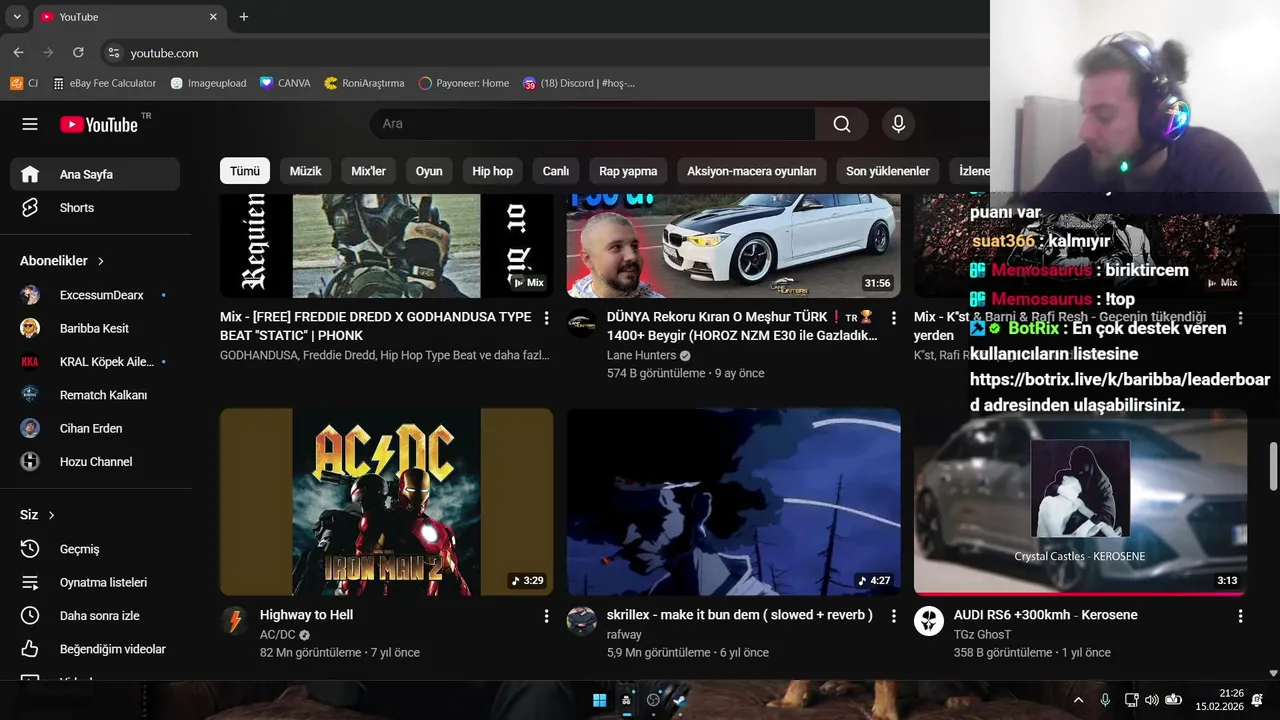Open Oynatma listeleri playlists icon

[30, 582]
